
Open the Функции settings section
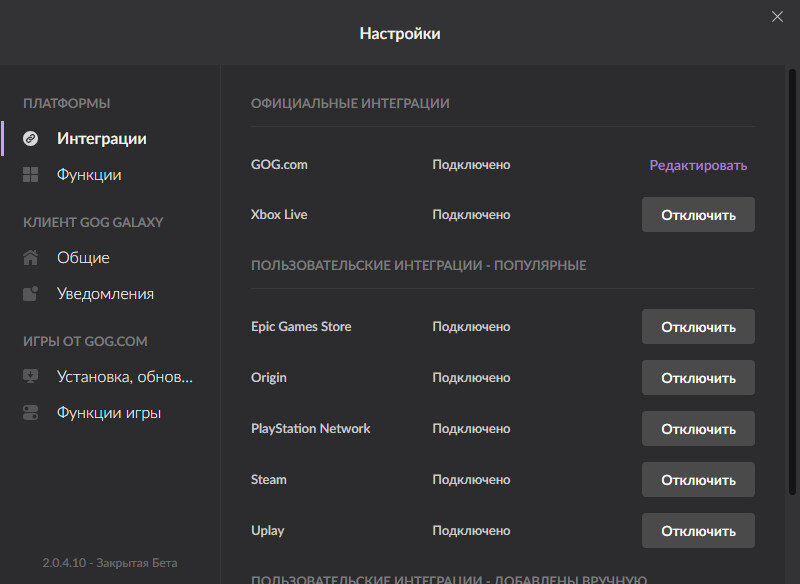pos(89,175)
